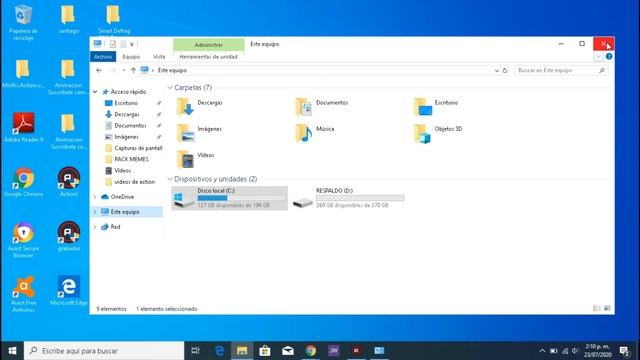Screen dimensions: 640x360
Task: Select videos de action in sidebar
Action: 135,182
